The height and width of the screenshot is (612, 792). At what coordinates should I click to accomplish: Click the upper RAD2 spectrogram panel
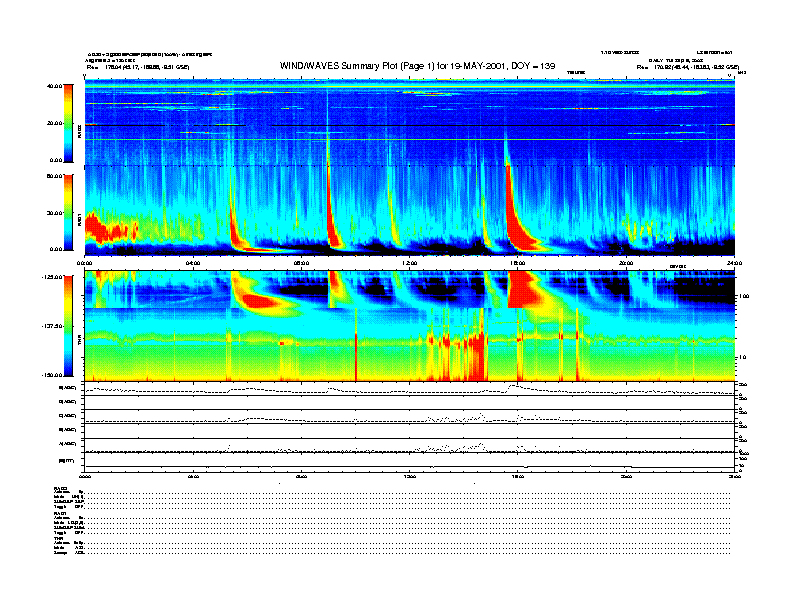click(410, 122)
